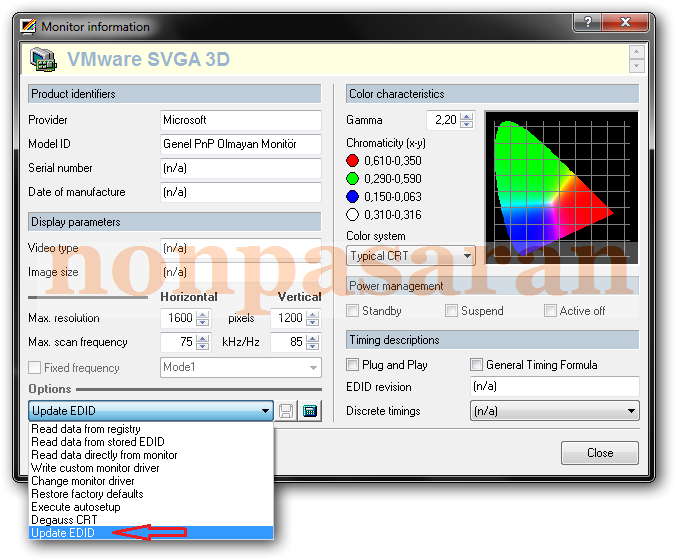Click the save (floppy disk) icon in Options
Viewport: 676px width, 560px height.
pos(286,410)
